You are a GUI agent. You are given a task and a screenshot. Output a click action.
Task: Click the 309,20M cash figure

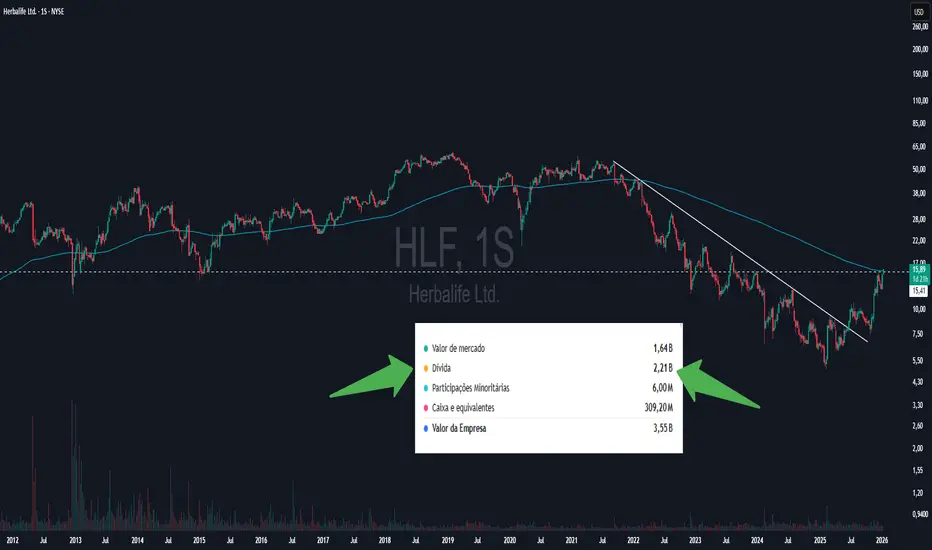[x=659, y=408]
